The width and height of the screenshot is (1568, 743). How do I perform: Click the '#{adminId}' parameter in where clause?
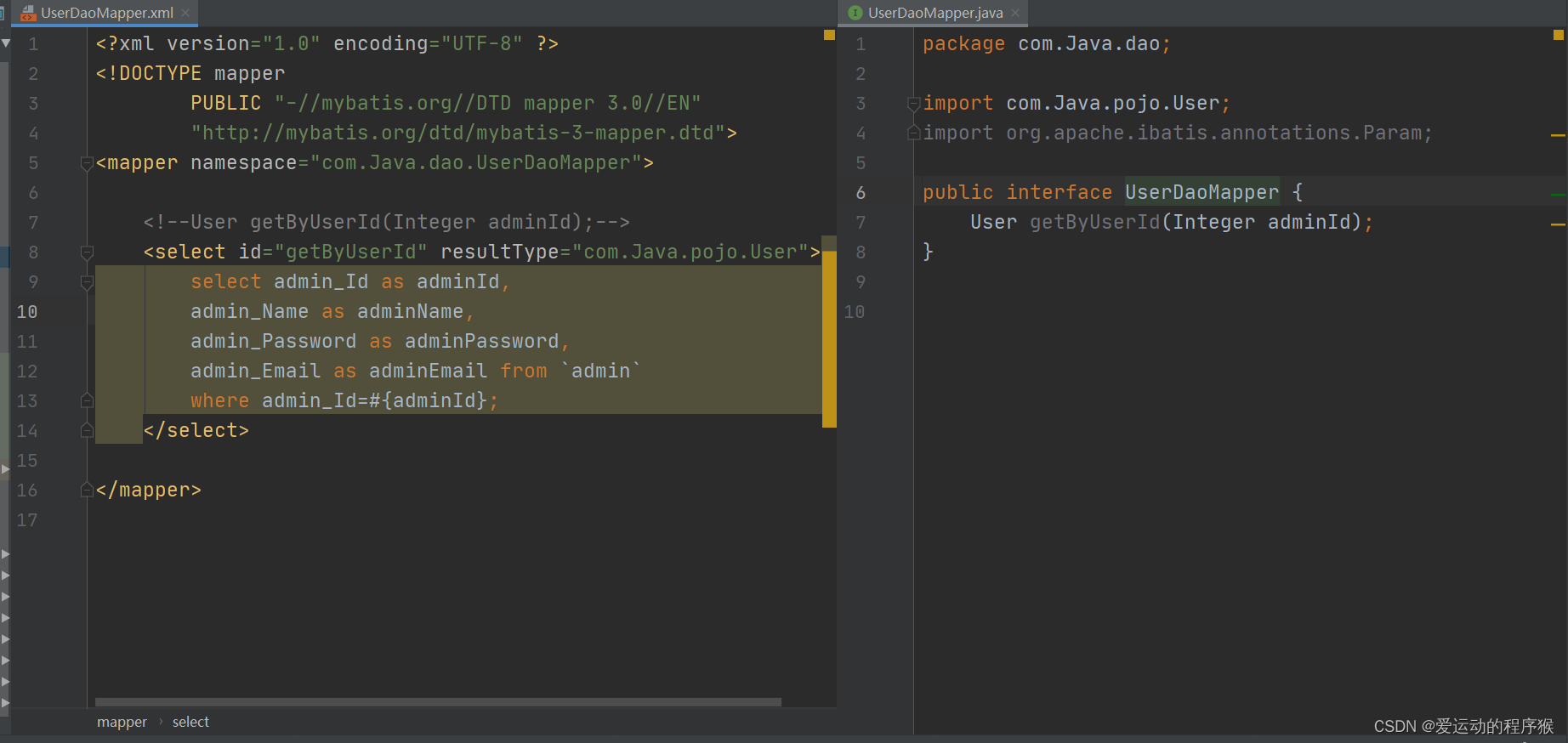point(428,401)
